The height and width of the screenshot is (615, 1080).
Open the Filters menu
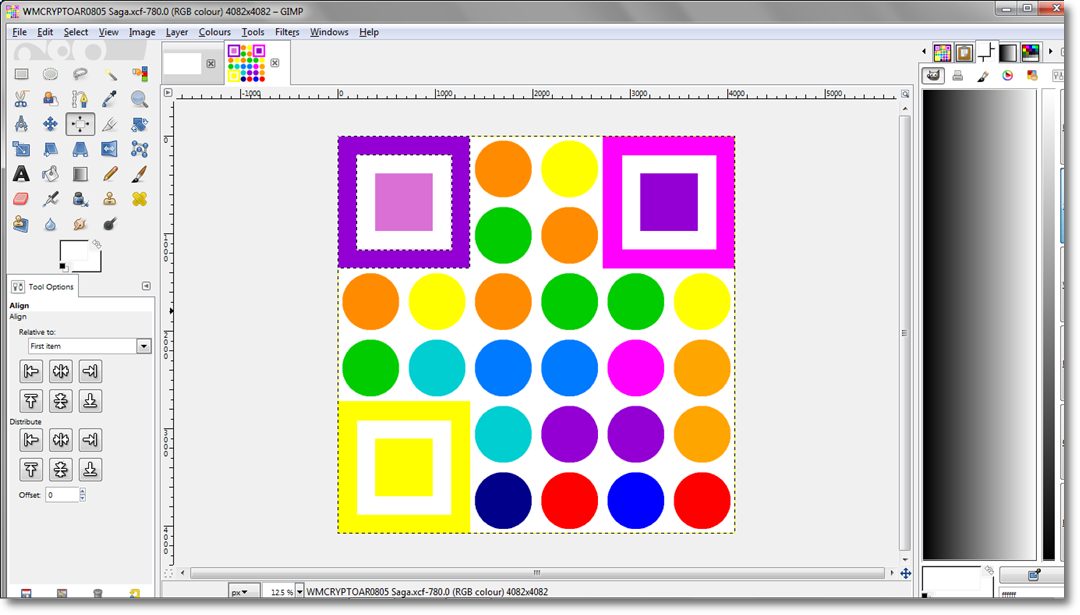point(287,32)
